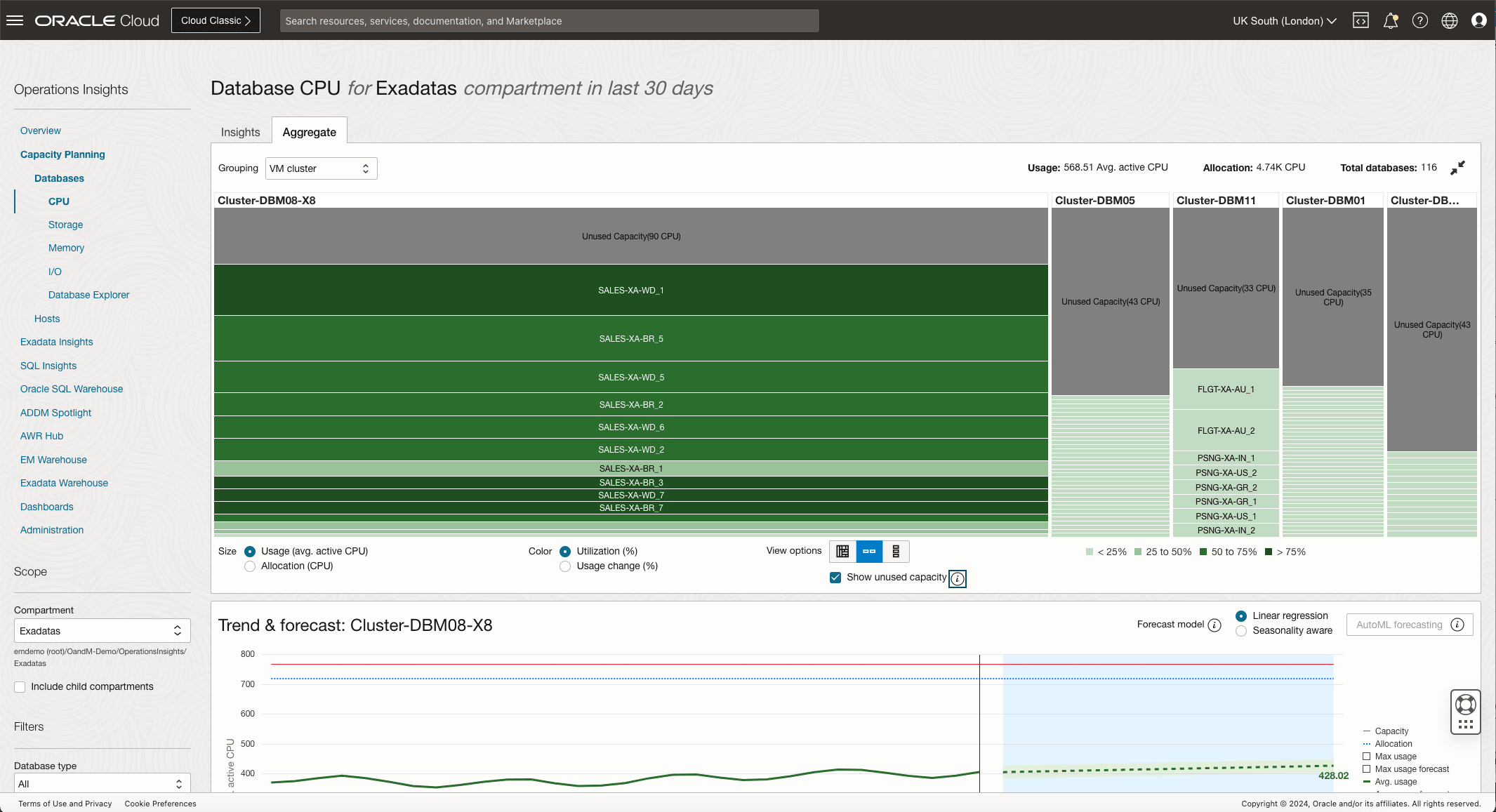Open the navigation hamburger menu icon
The height and width of the screenshot is (812, 1496).
(x=15, y=20)
